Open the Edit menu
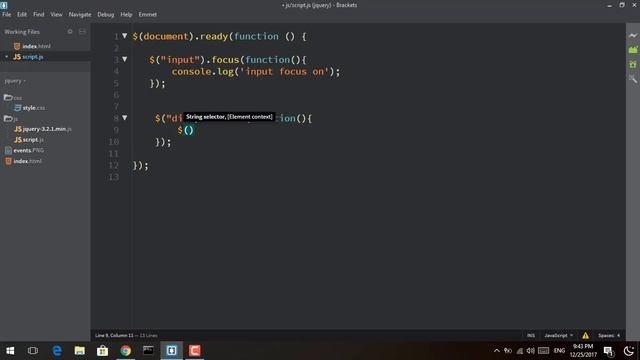This screenshot has width=640, height=360. (22, 14)
